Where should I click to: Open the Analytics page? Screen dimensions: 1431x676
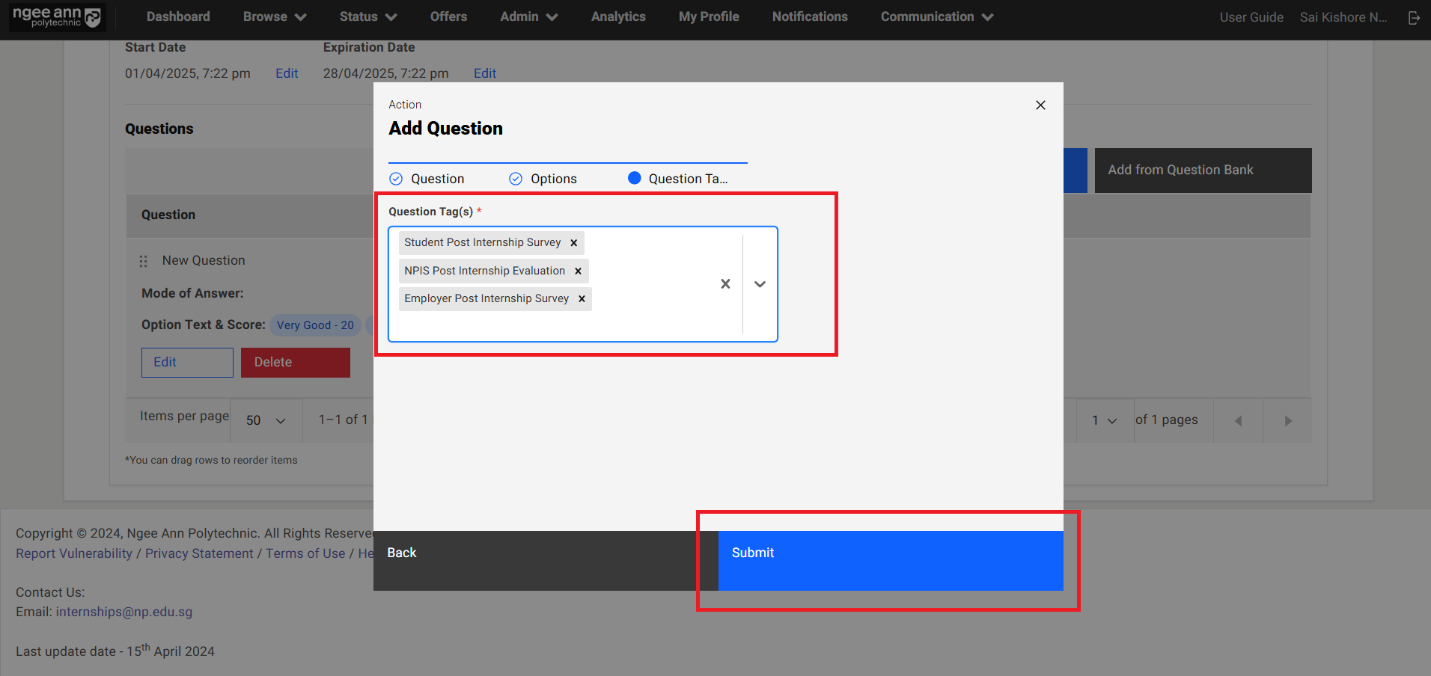click(618, 17)
